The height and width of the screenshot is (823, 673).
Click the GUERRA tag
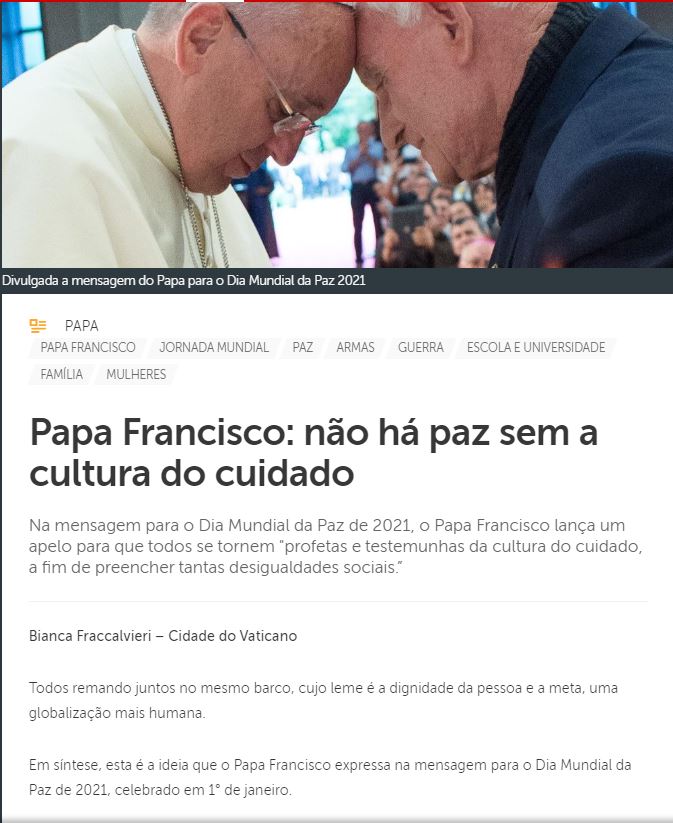tap(420, 347)
